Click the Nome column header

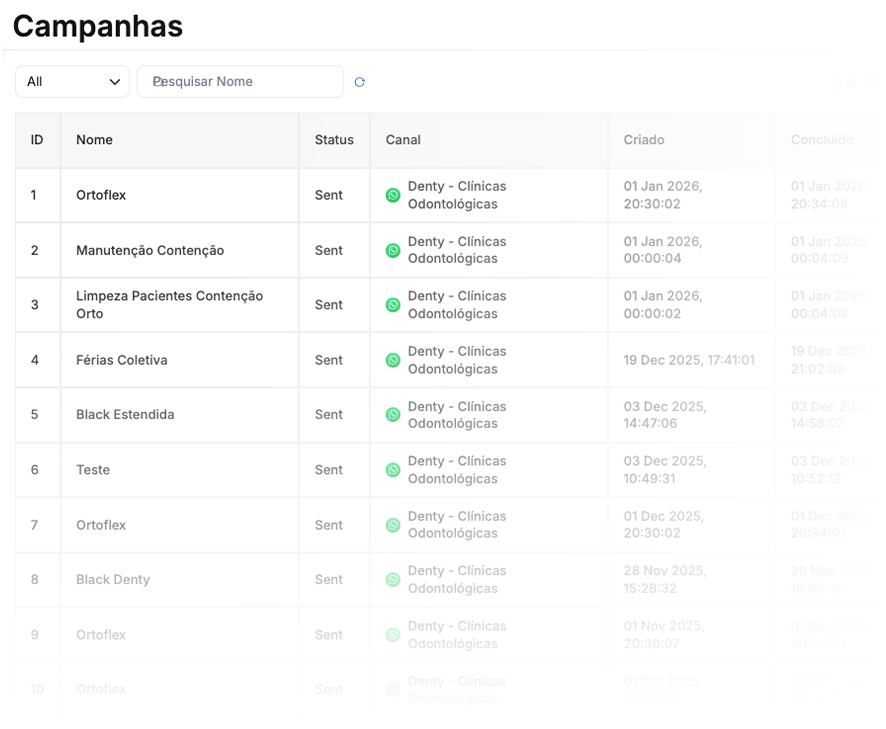pos(94,140)
